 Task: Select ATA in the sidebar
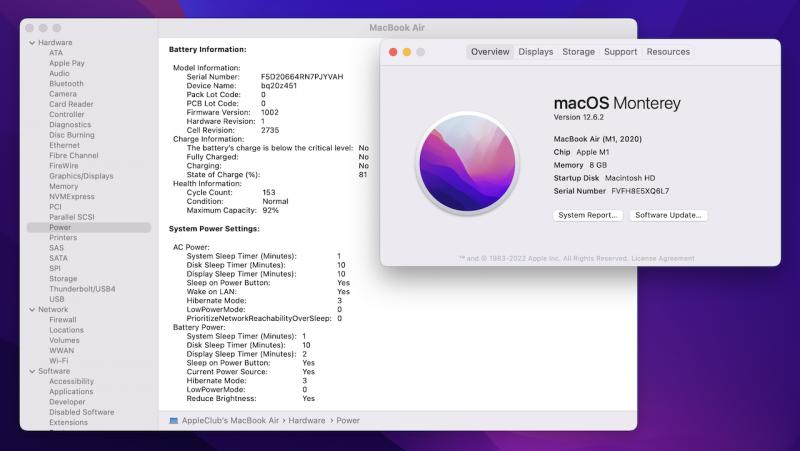point(56,53)
